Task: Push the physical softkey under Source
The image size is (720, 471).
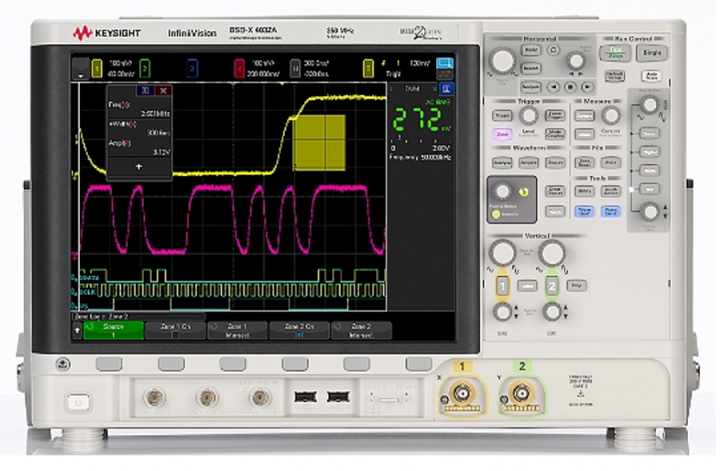Action: point(109,364)
